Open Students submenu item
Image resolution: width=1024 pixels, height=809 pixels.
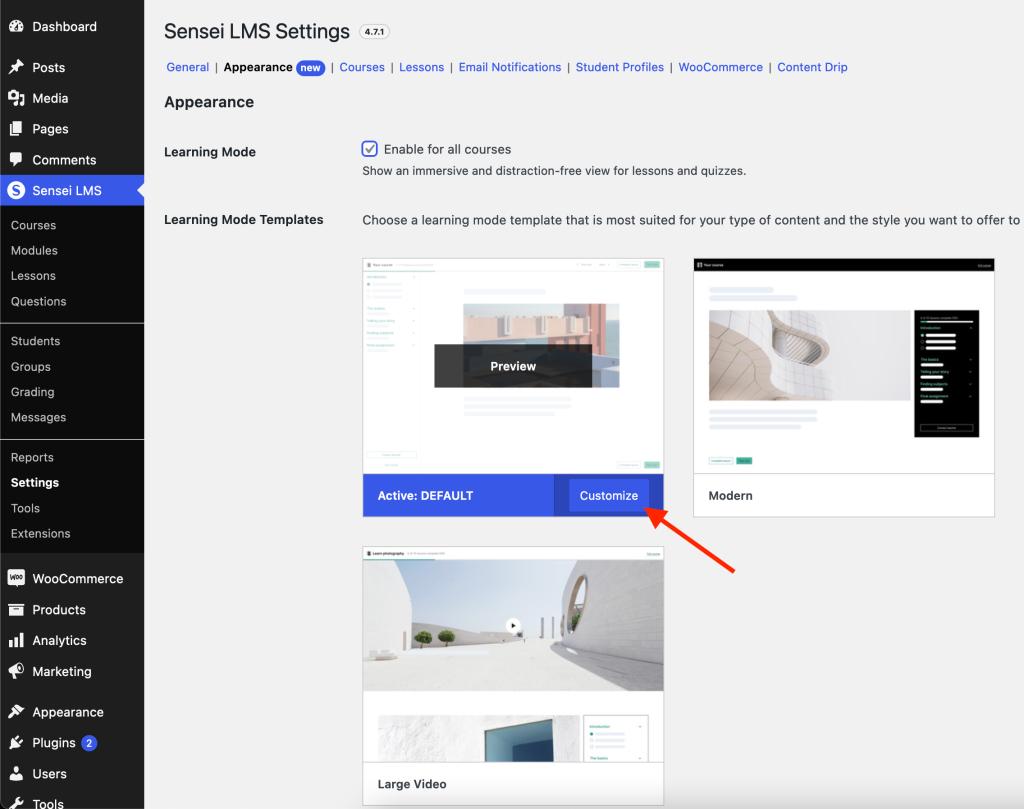[35, 341]
